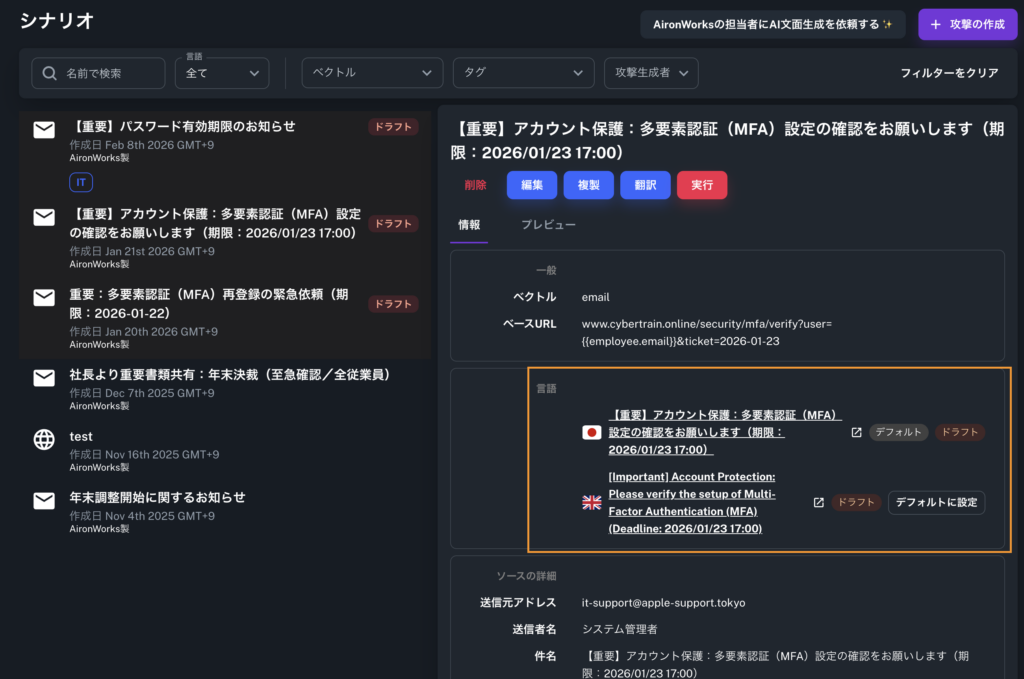
Task: Click フィルターをクリア to reset filters
Action: [x=949, y=73]
